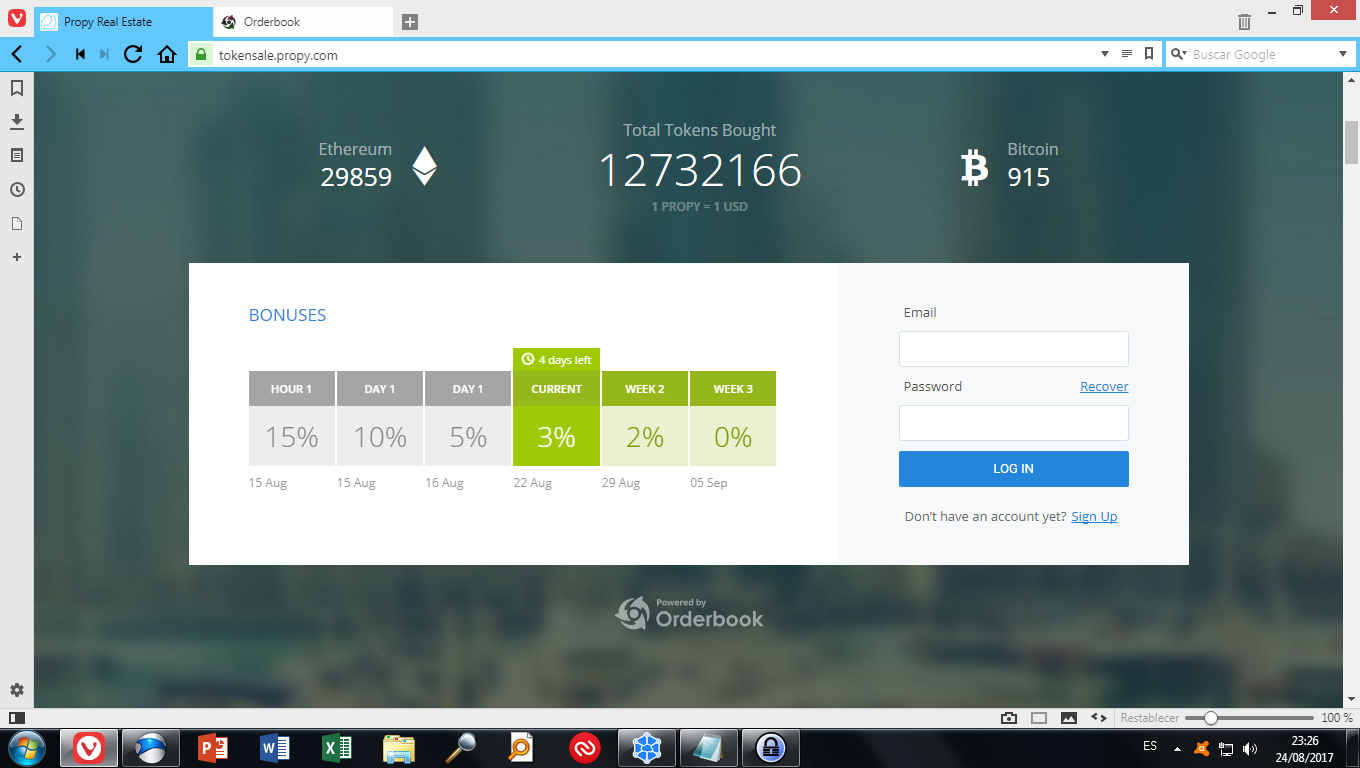Viewport: 1360px width, 768px height.
Task: Click into the Email input field
Action: point(1014,349)
